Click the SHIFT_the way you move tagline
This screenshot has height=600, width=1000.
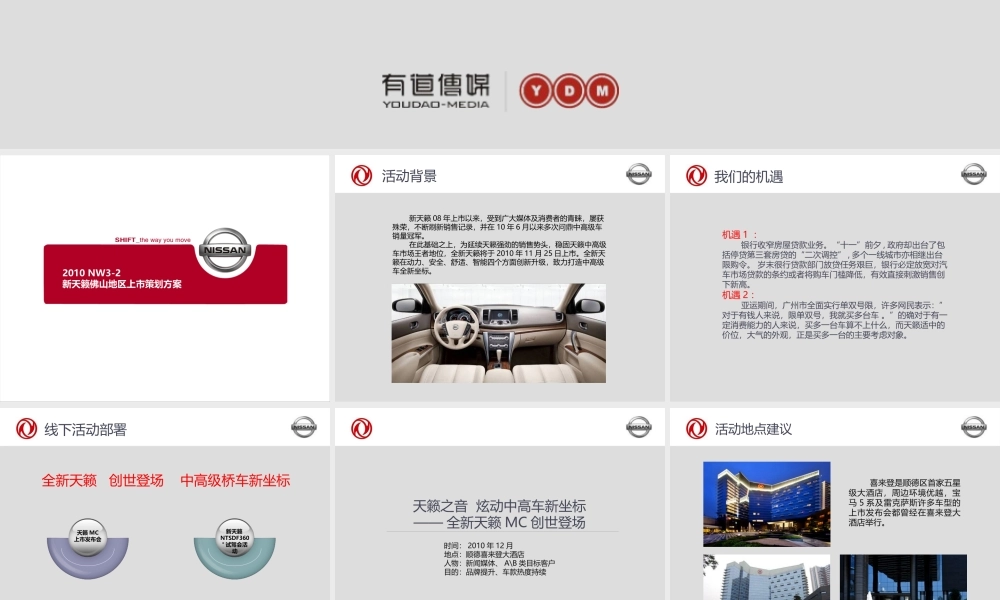click(x=152, y=240)
